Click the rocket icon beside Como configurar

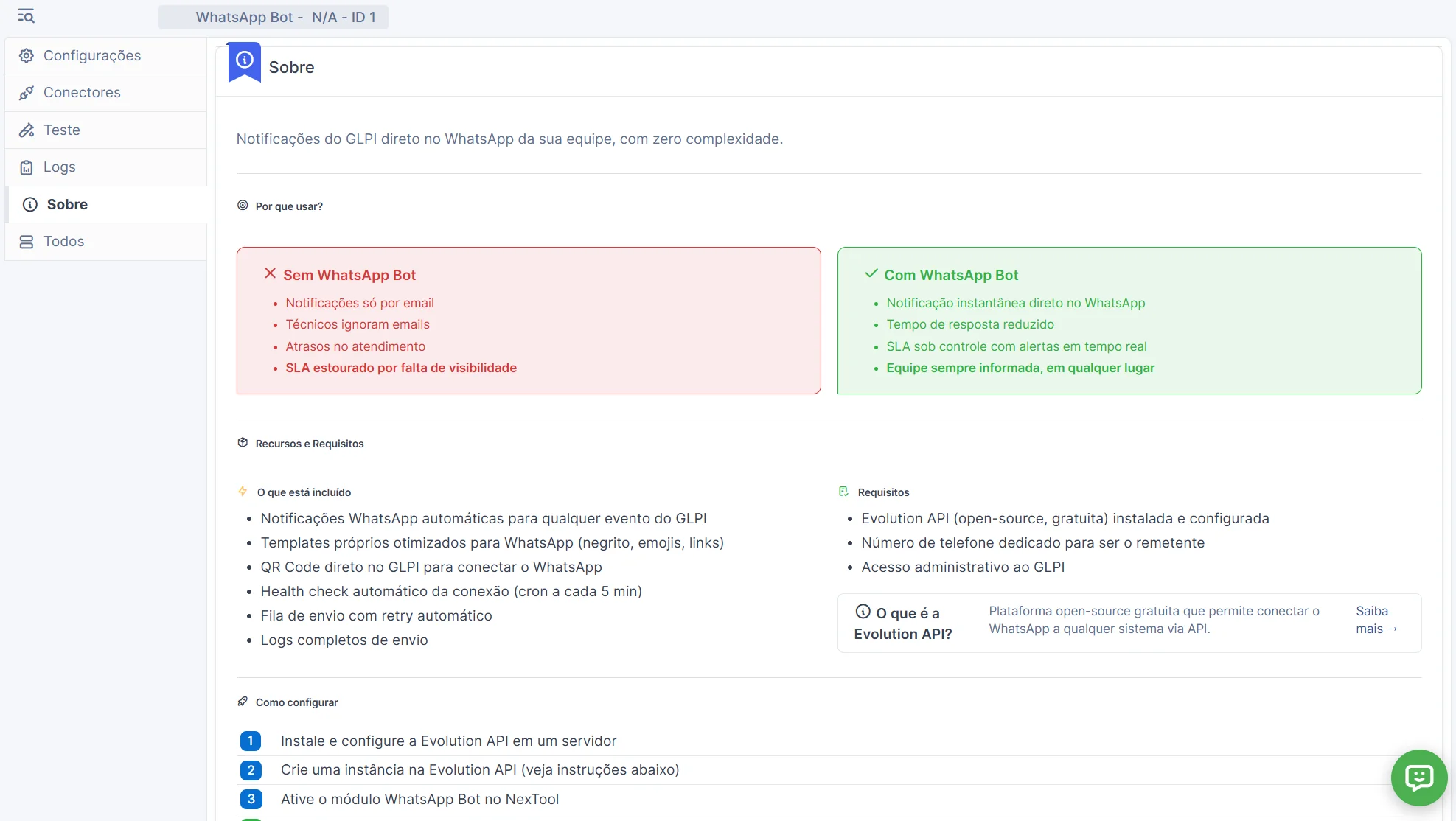(243, 702)
